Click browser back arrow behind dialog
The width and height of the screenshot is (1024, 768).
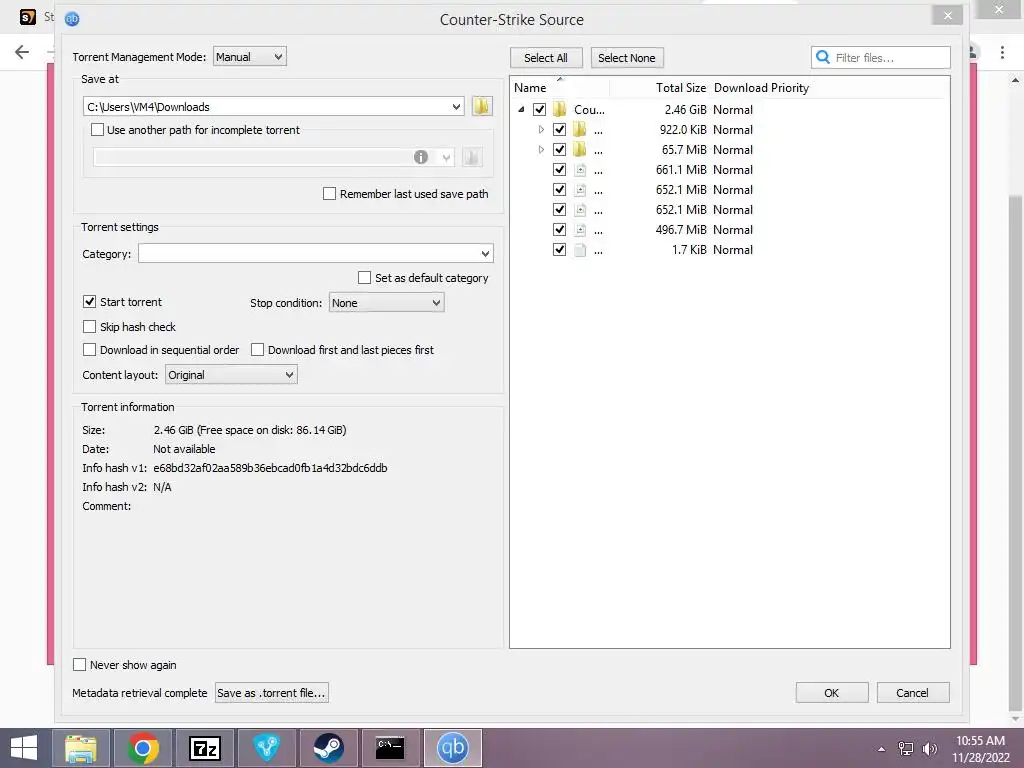click(22, 52)
